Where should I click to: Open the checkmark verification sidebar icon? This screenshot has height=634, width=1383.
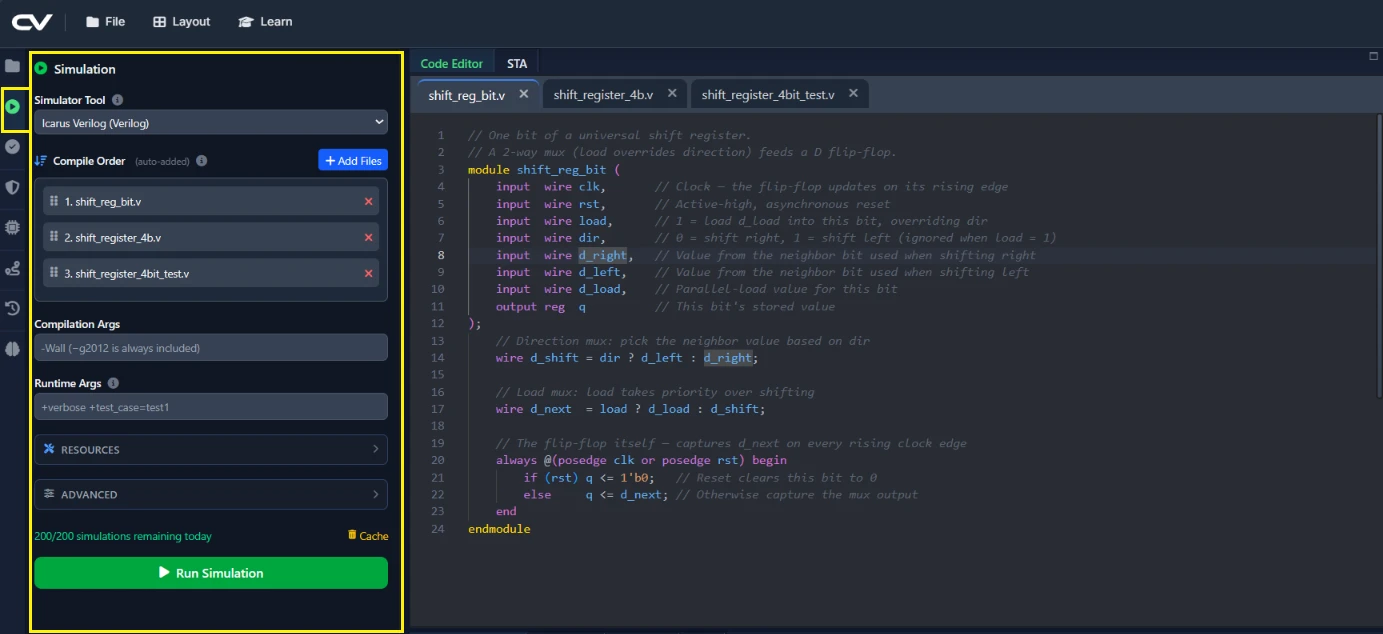click(12, 146)
